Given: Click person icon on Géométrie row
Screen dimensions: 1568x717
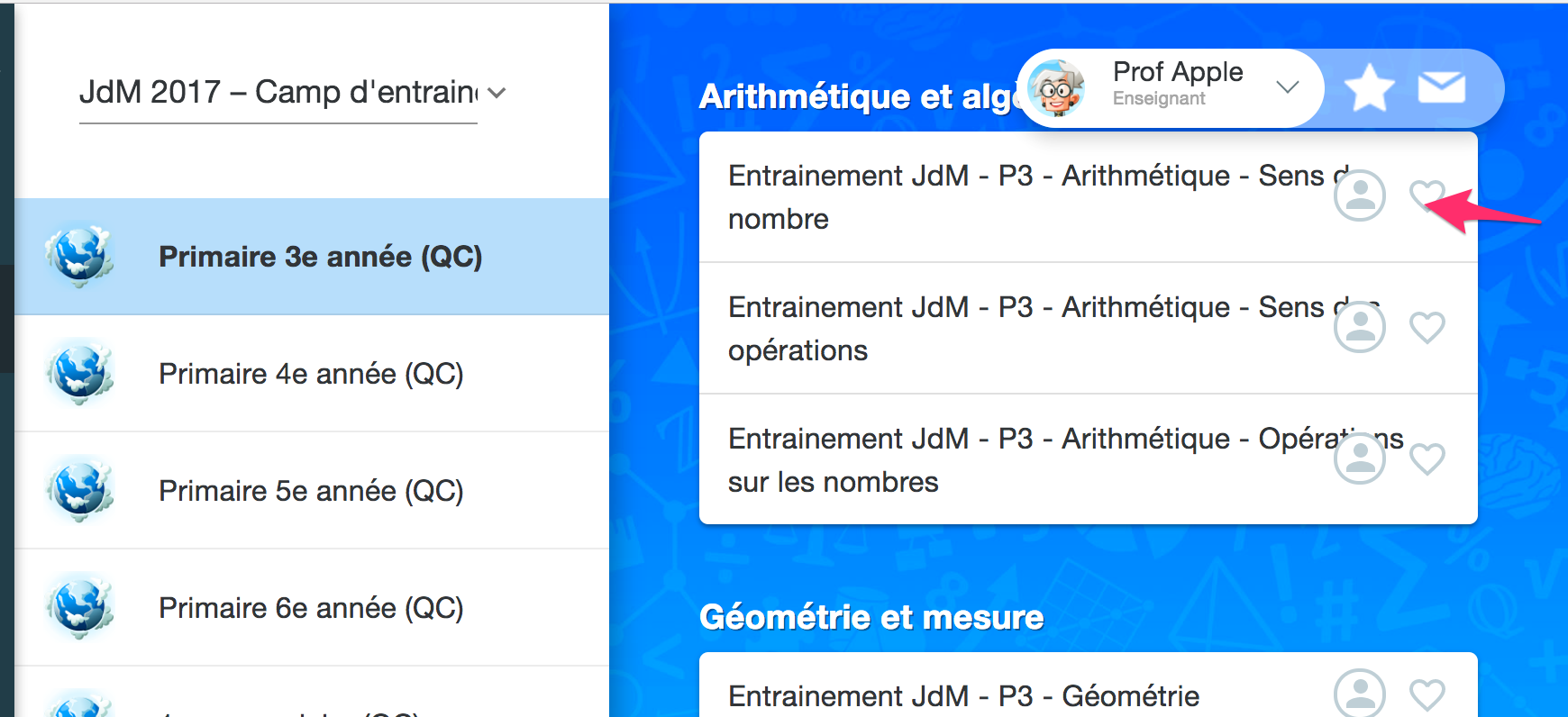Looking at the screenshot, I should tap(1359, 694).
